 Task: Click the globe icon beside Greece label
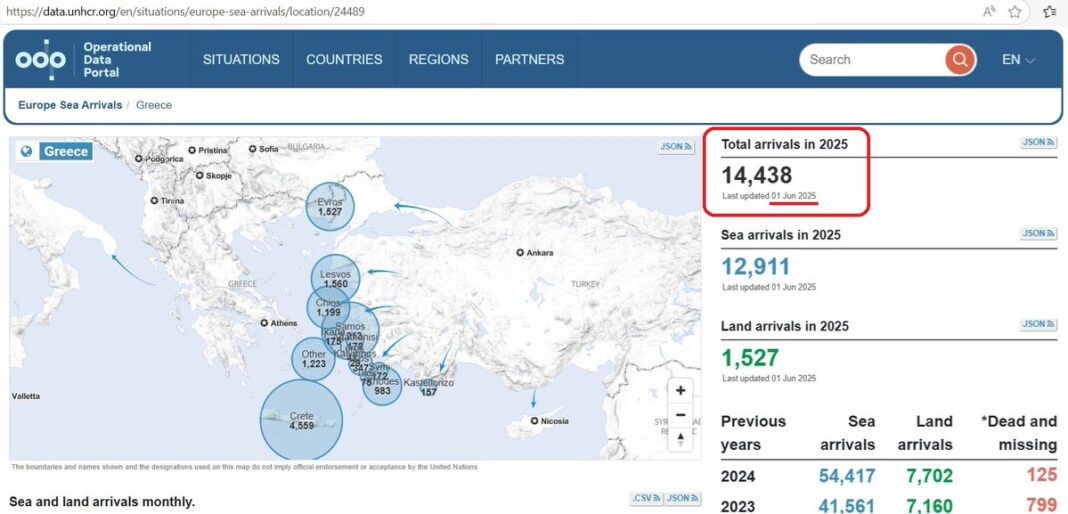tap(26, 152)
